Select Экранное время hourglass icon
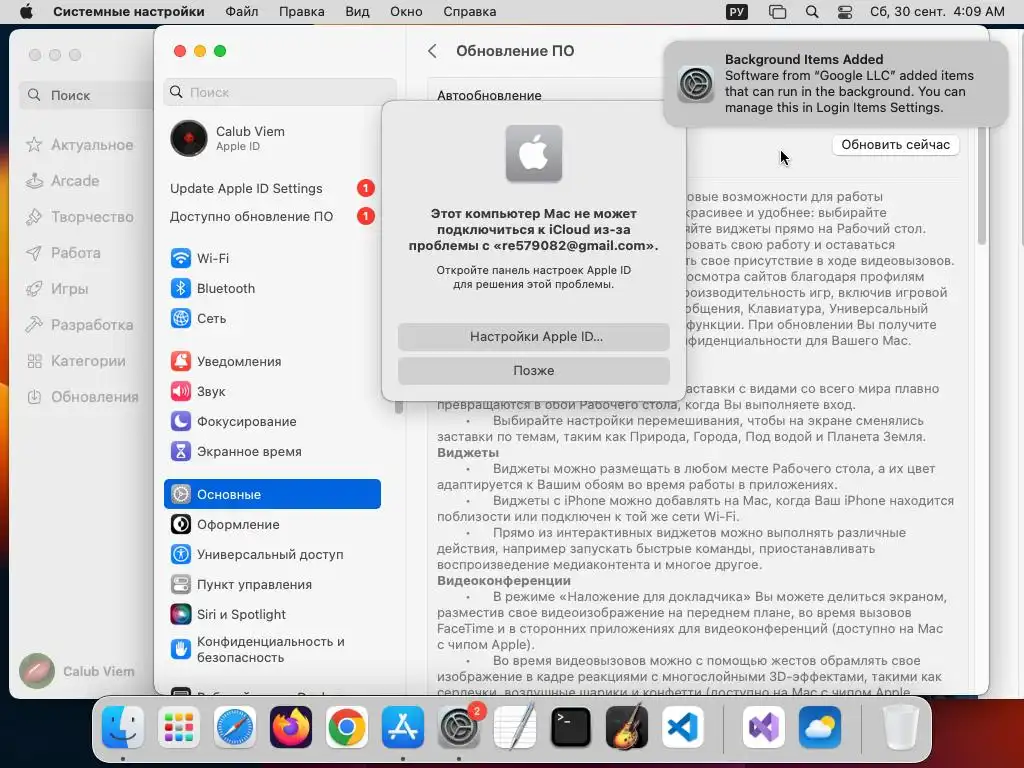 (x=181, y=451)
